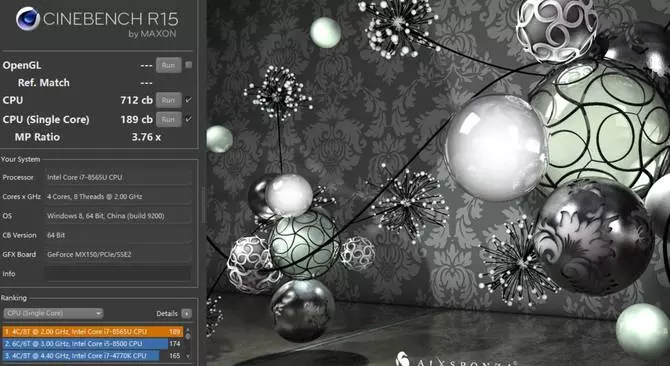
Task: Click the ranking list scroll-up arrow
Action: (x=188, y=331)
